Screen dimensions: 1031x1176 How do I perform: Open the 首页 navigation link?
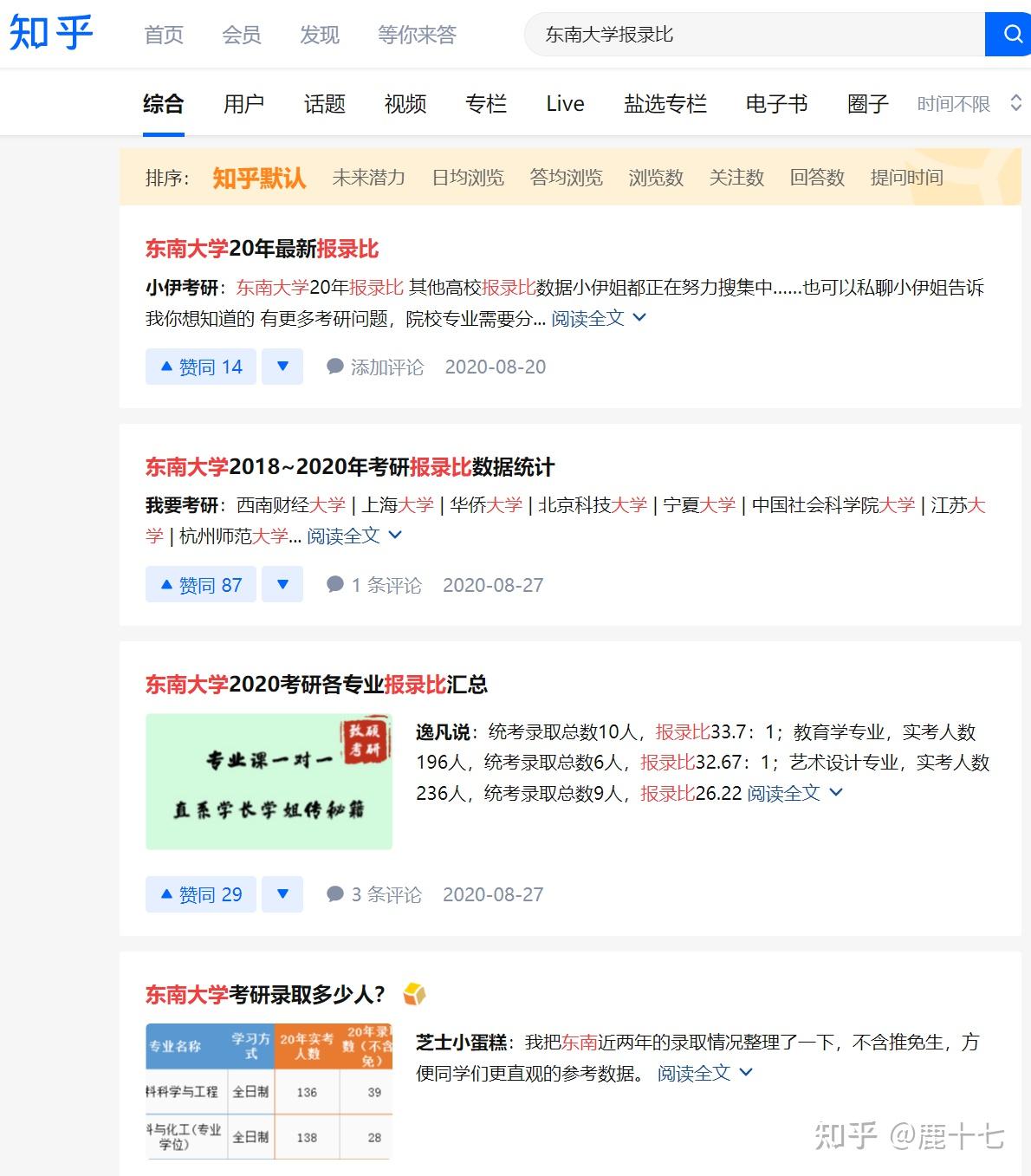tap(164, 35)
